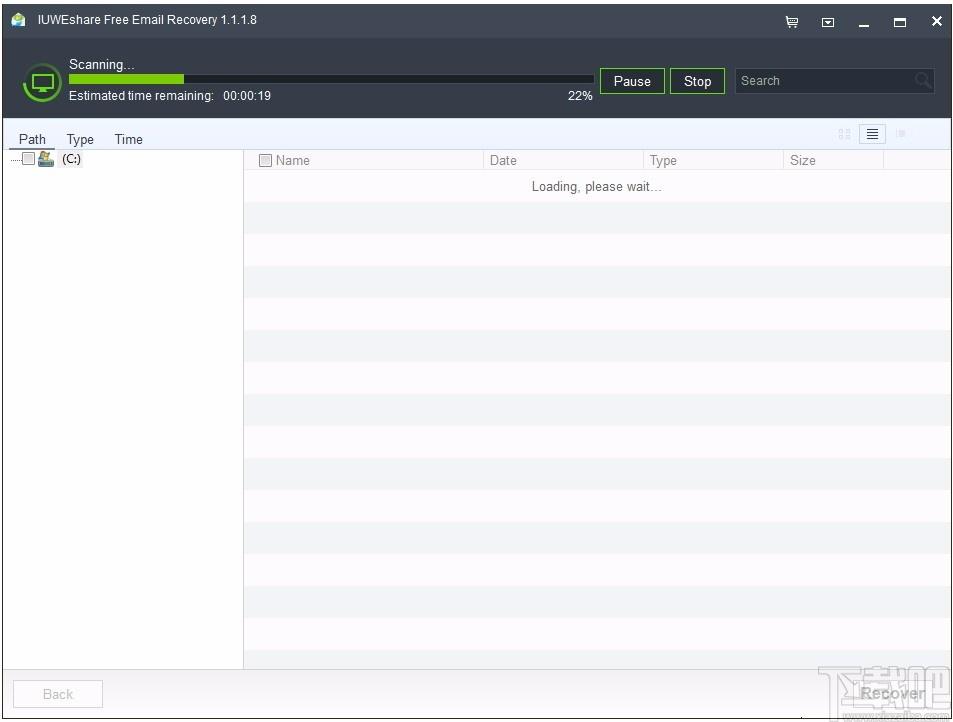Maximize the Email Recovery window
953x722 pixels.
click(900, 22)
